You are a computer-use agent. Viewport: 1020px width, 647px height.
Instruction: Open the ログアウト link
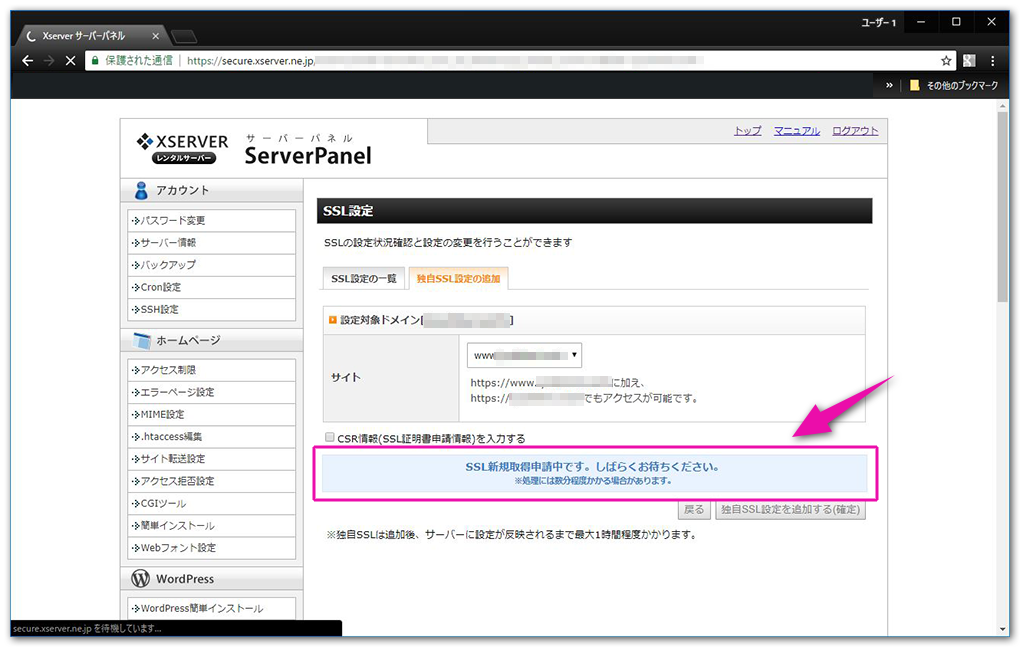(854, 130)
